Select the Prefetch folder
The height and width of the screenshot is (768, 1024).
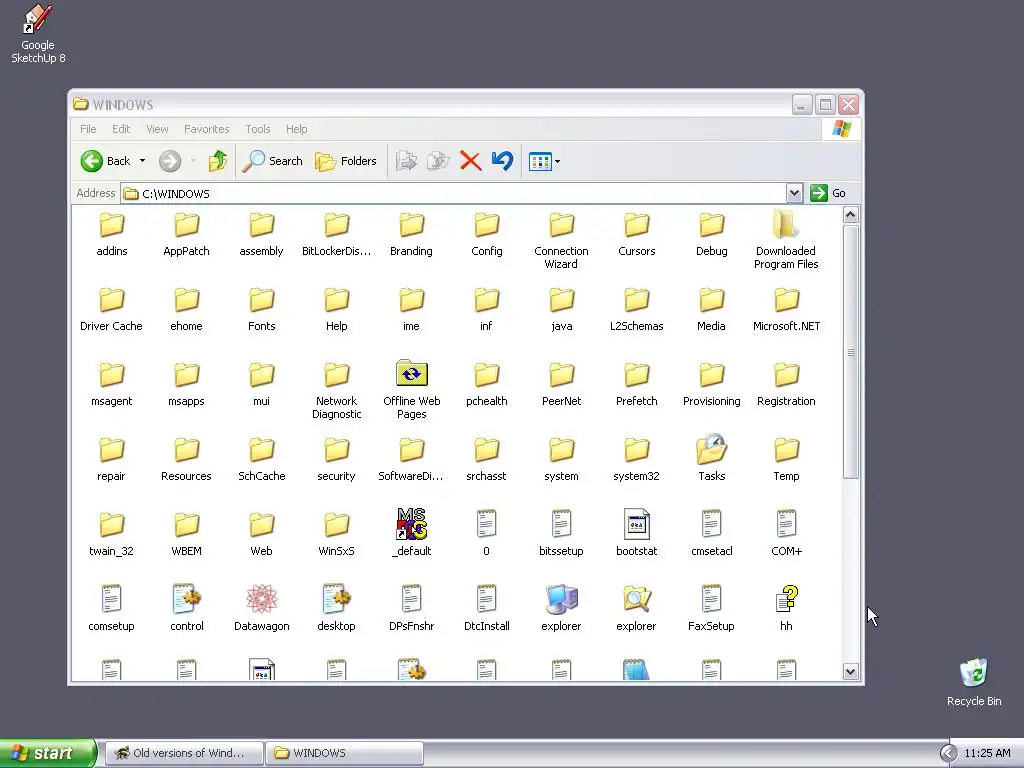pos(637,385)
